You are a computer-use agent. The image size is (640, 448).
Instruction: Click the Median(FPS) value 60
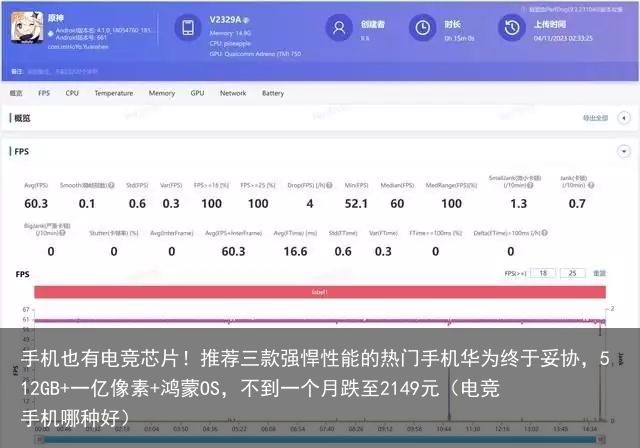(397, 204)
